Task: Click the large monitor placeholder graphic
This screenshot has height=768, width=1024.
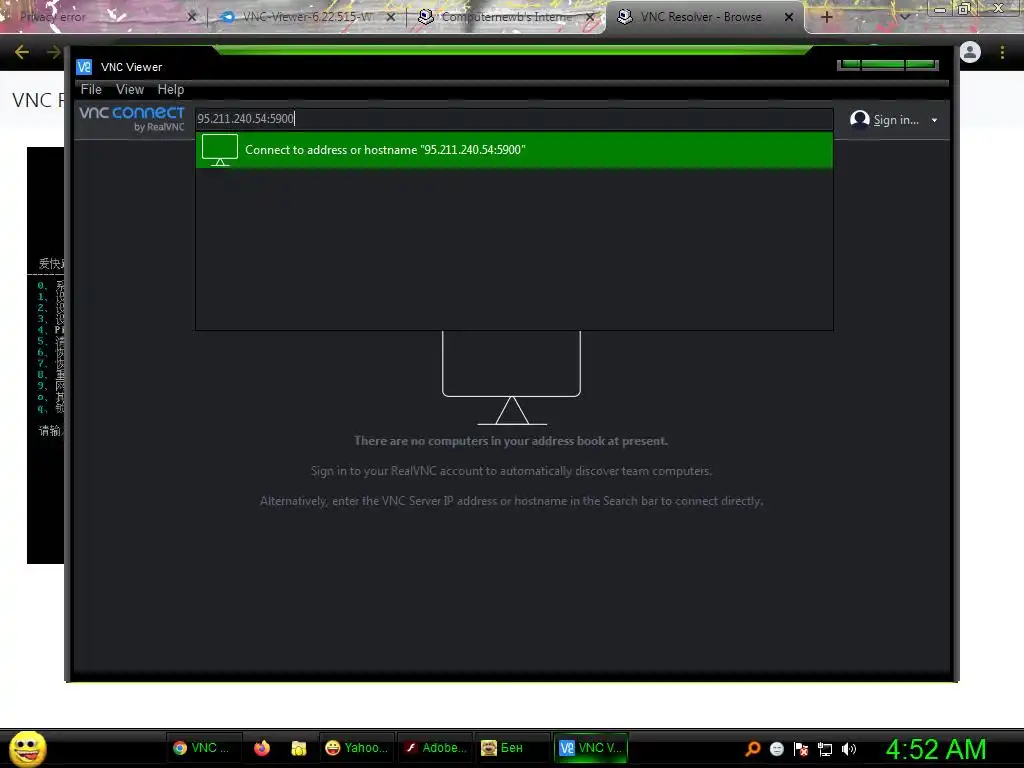Action: (511, 378)
